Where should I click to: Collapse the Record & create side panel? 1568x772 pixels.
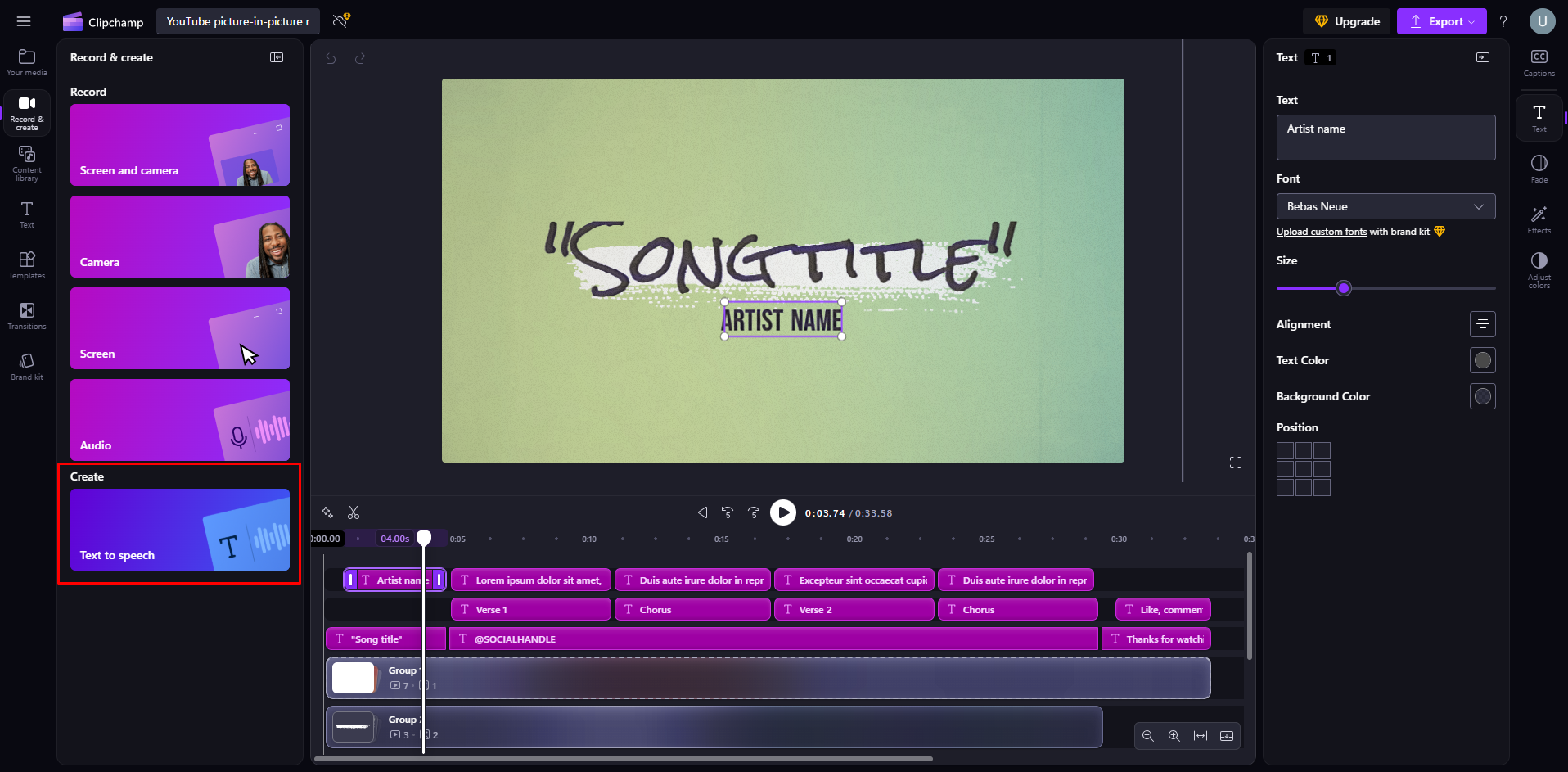(277, 57)
